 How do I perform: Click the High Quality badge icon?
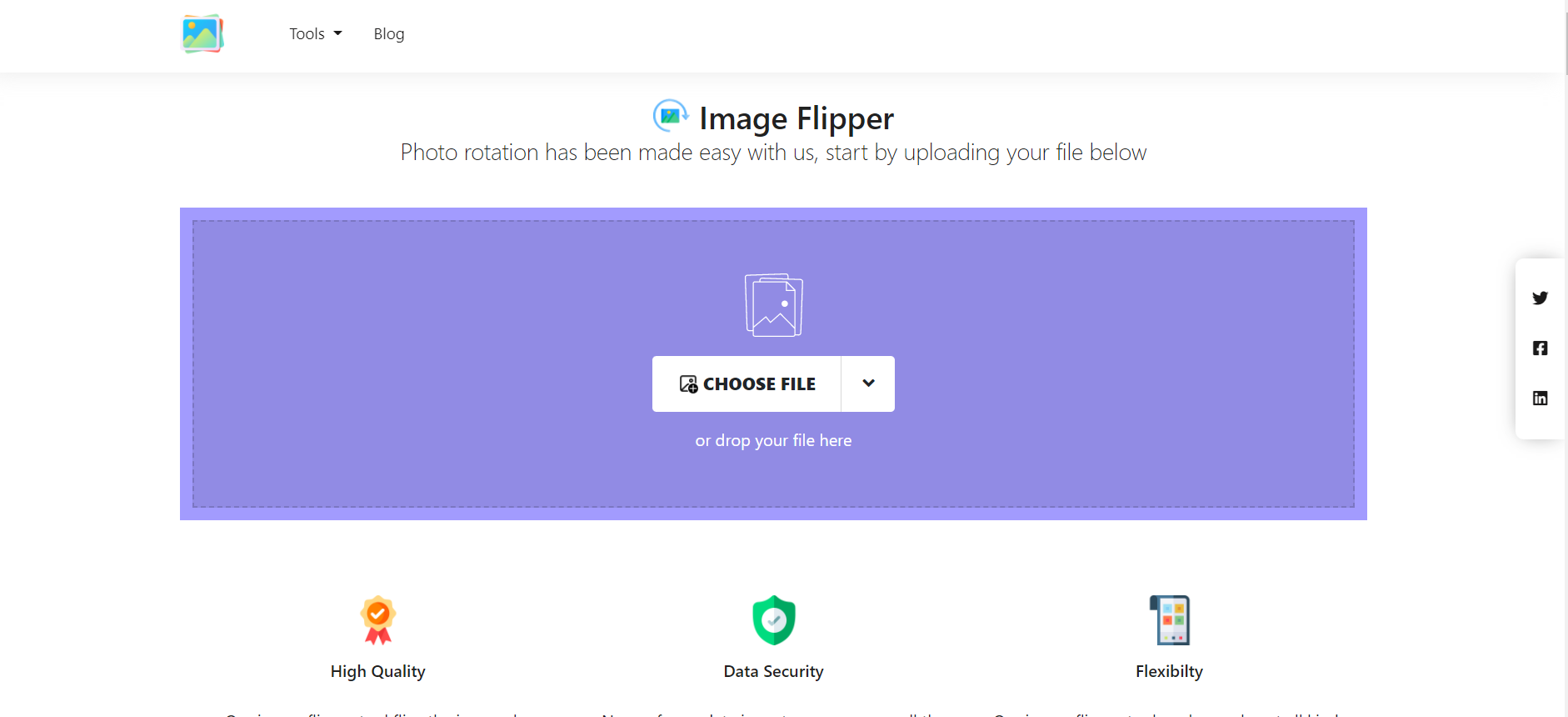(x=377, y=620)
